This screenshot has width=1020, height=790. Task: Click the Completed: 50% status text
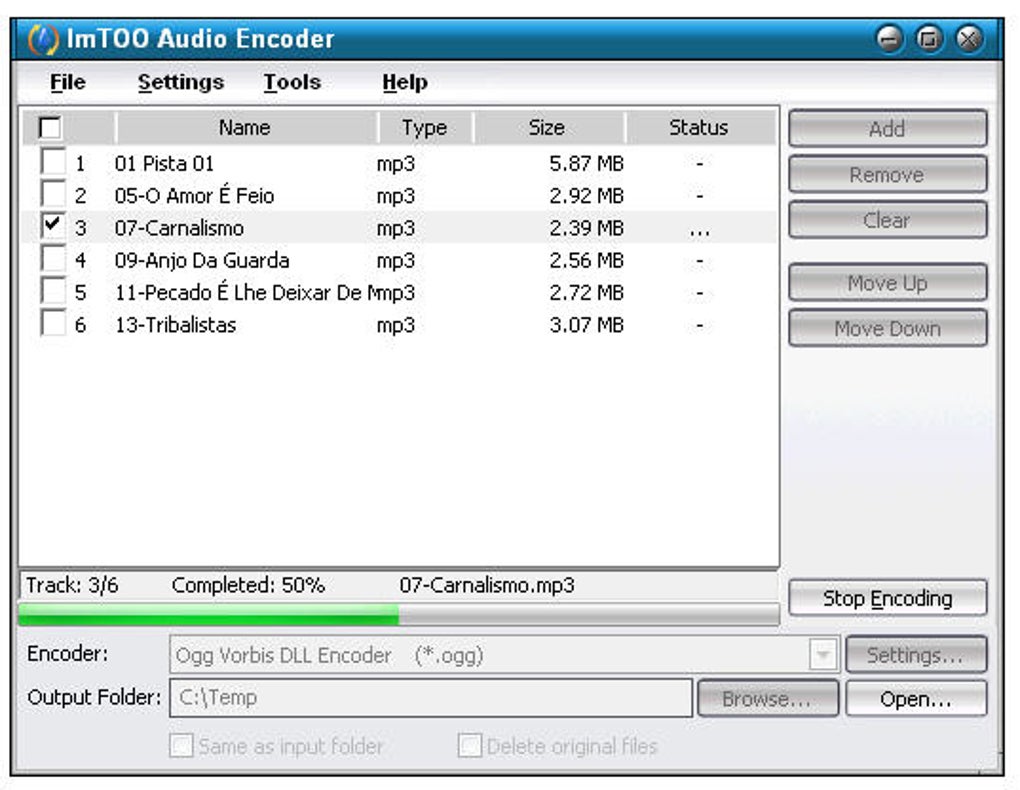pos(248,586)
